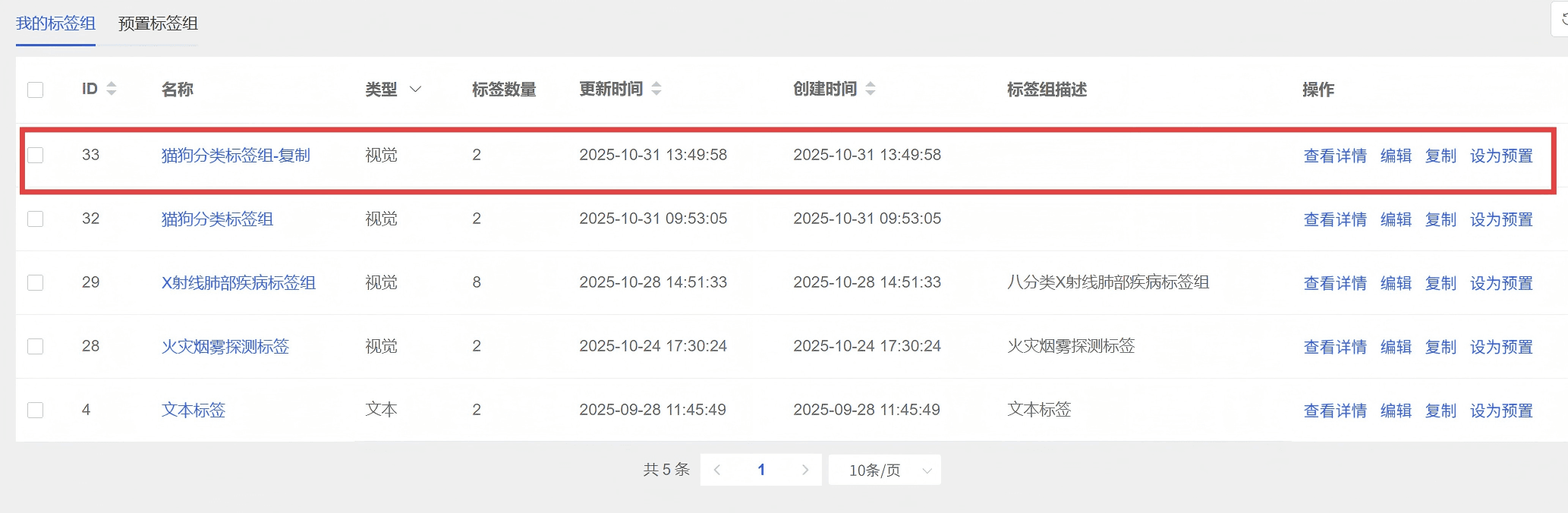Click the refresh icon at top right
This screenshot has height=513, width=1568.
coord(1562,20)
